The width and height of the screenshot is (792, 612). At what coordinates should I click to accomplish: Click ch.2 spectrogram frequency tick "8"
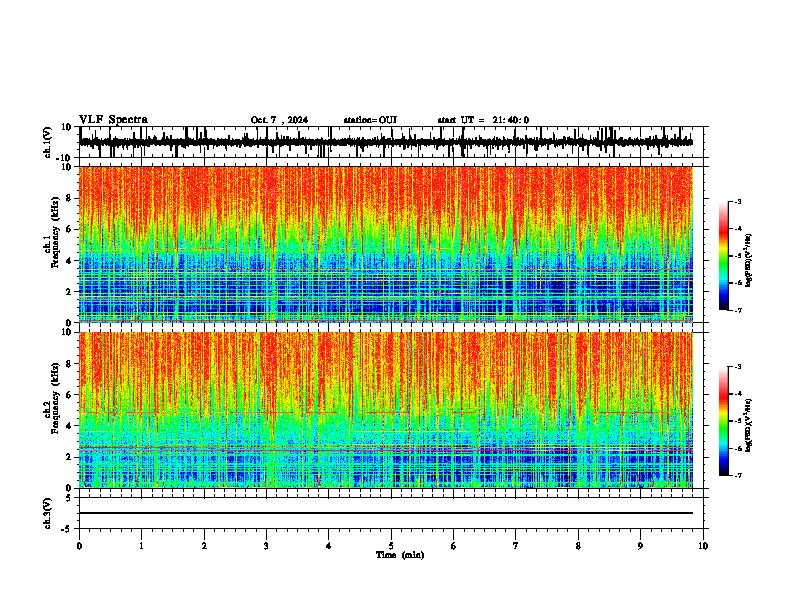pos(70,364)
